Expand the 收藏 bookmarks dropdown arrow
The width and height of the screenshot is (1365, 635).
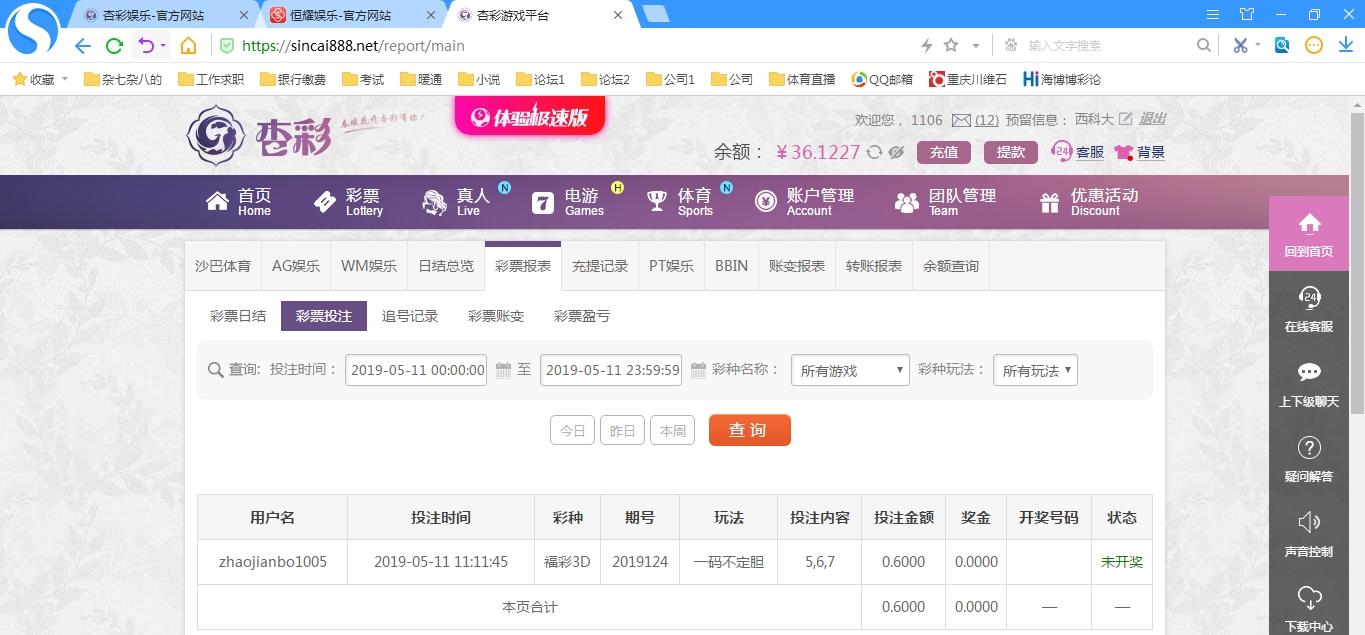pyautogui.click(x=65, y=79)
